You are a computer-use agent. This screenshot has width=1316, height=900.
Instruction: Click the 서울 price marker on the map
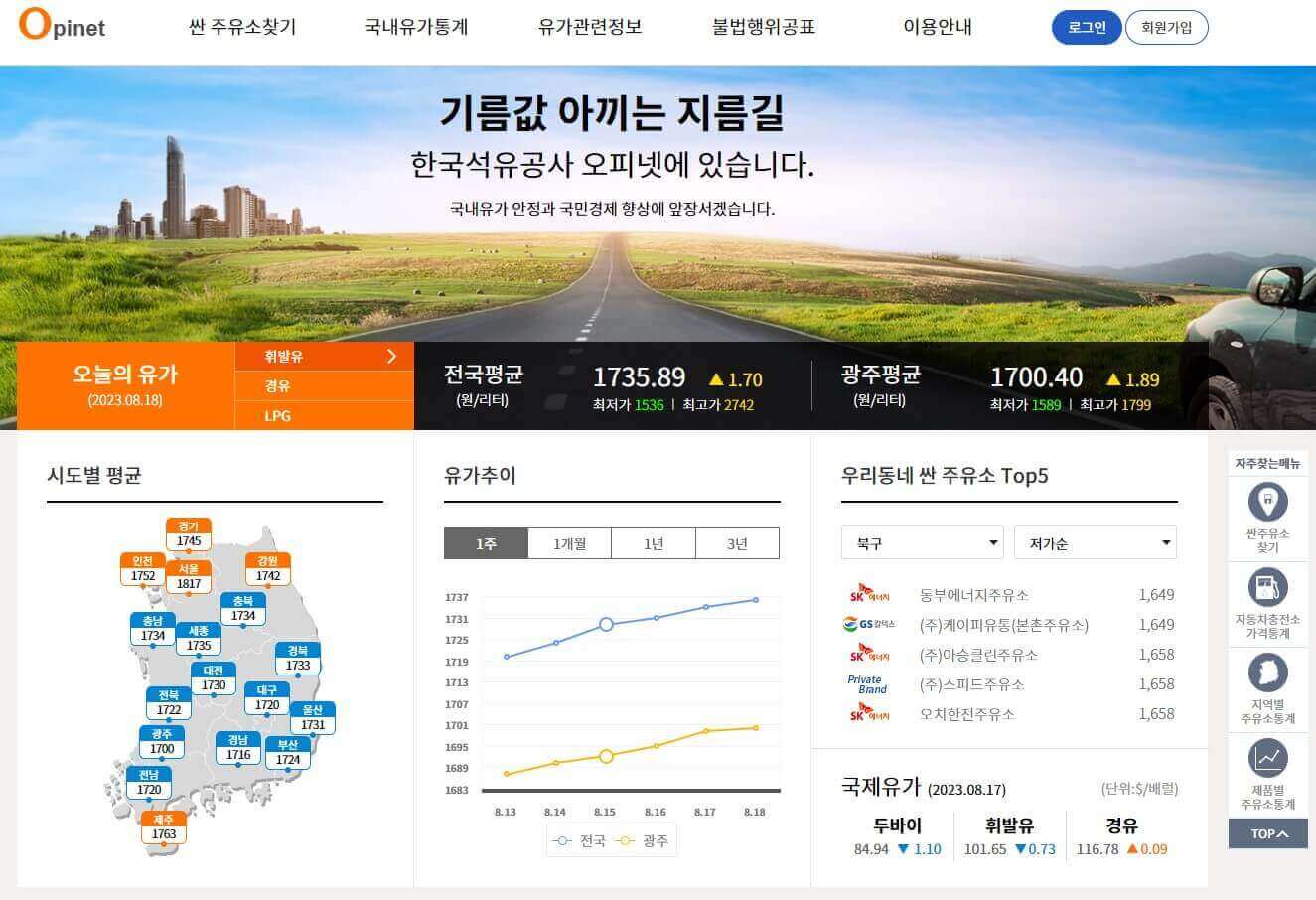[188, 578]
